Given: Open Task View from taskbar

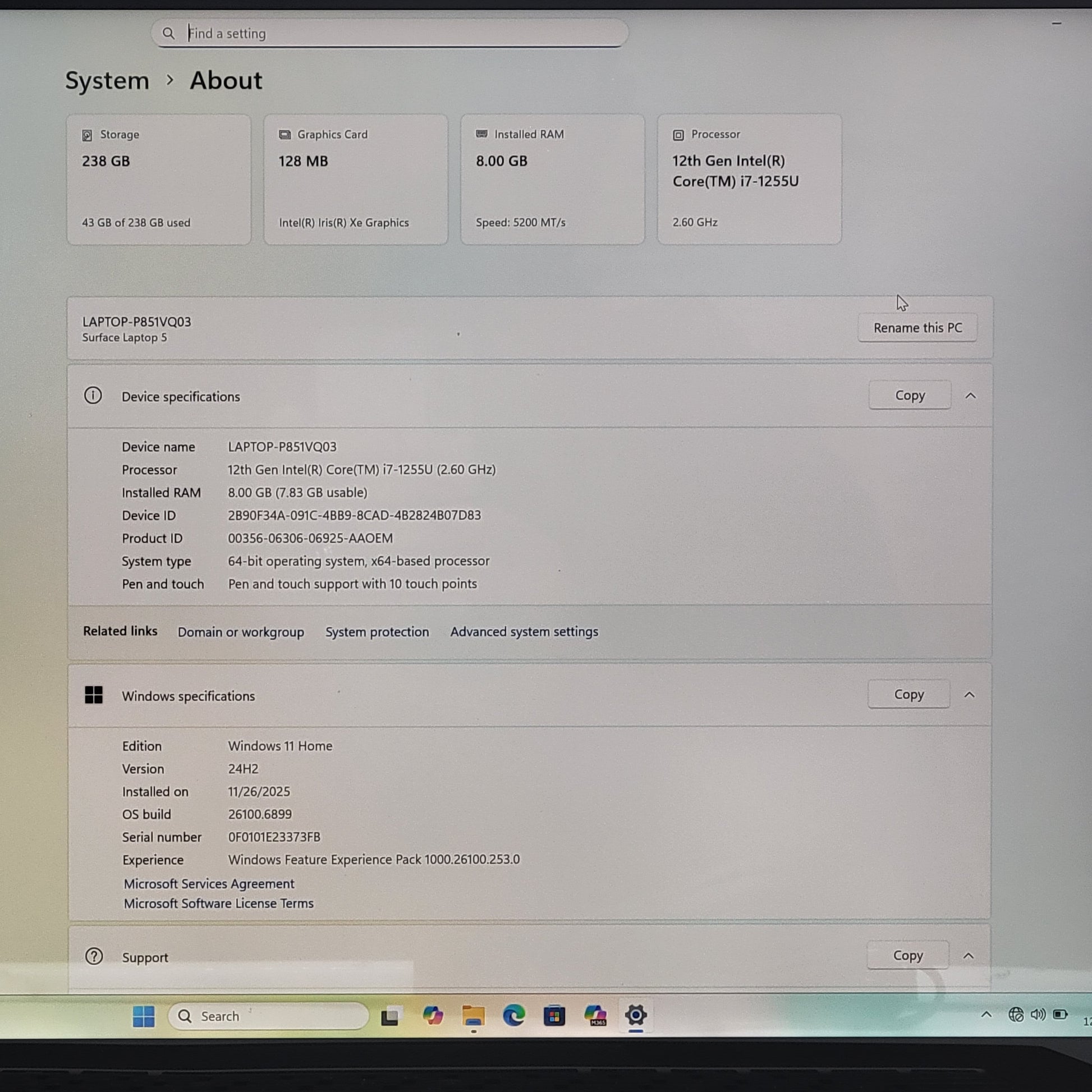Looking at the screenshot, I should [x=390, y=1016].
